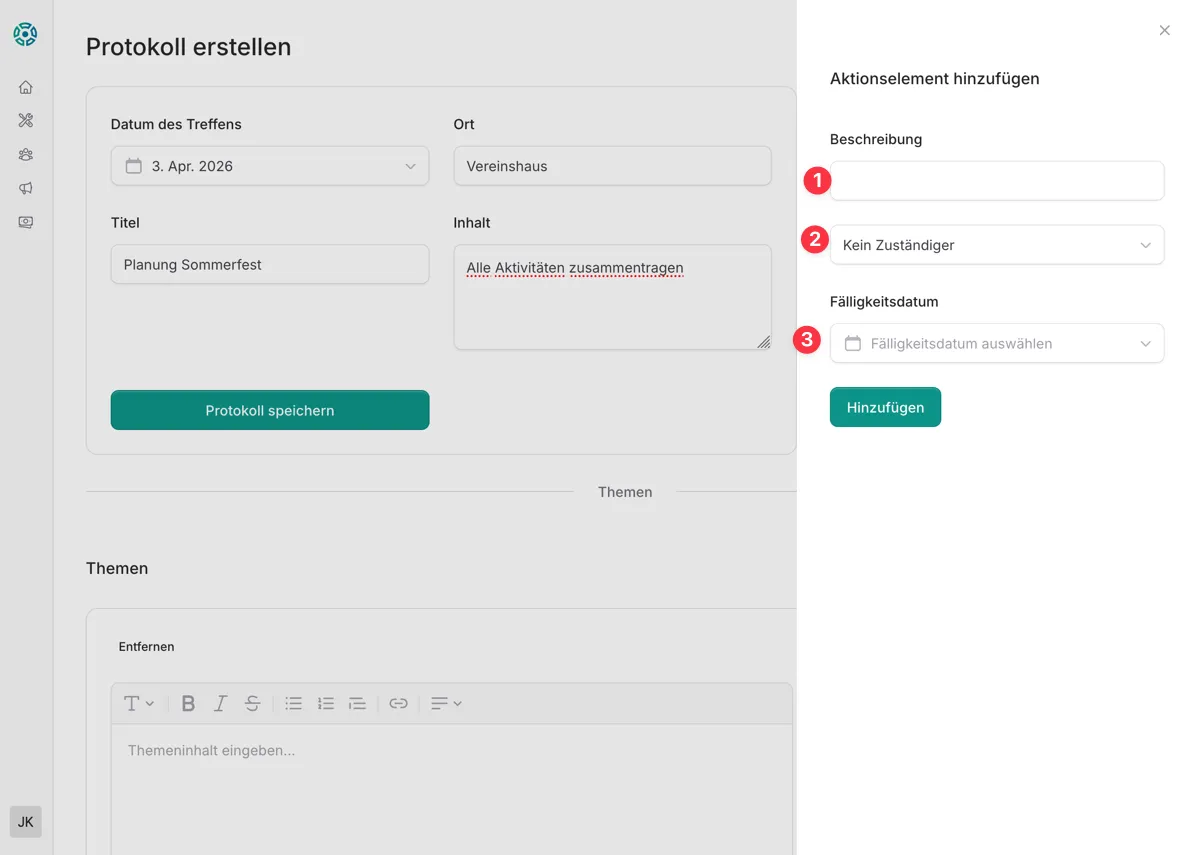Close the 'Aktionselement hinzufügen' side panel

click(1164, 31)
